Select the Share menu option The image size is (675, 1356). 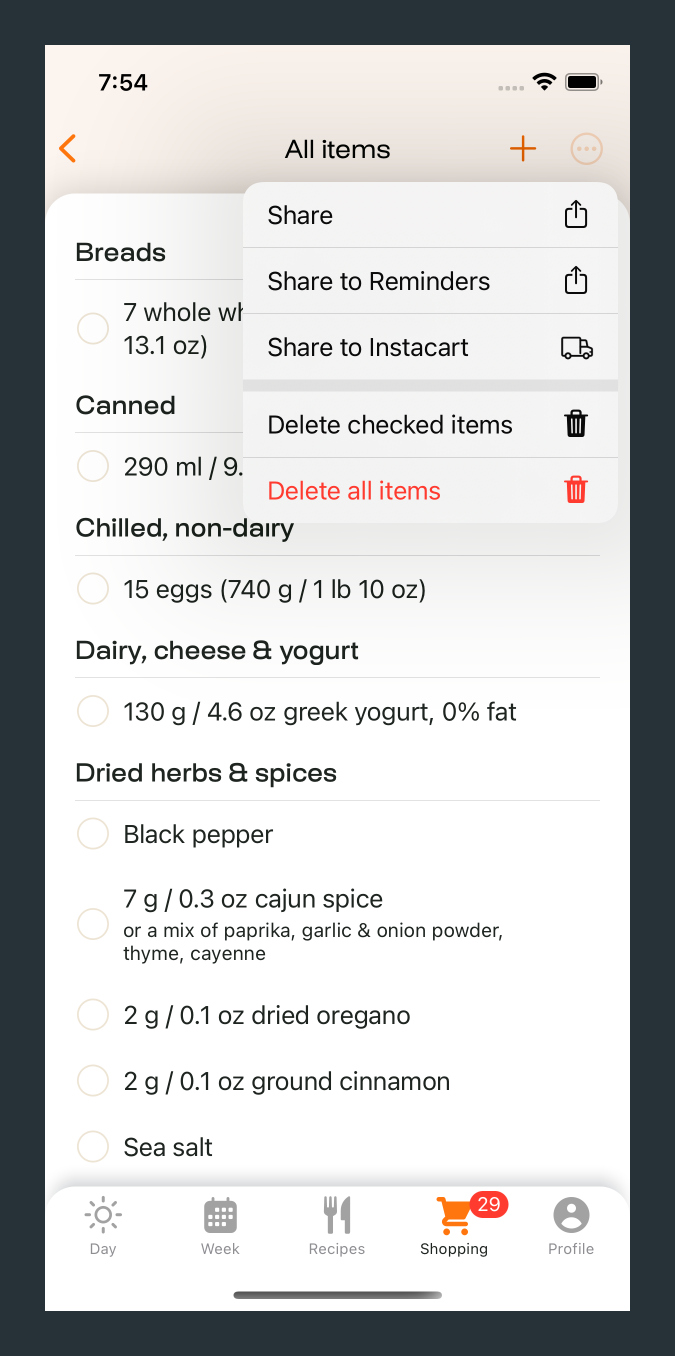[x=430, y=215]
